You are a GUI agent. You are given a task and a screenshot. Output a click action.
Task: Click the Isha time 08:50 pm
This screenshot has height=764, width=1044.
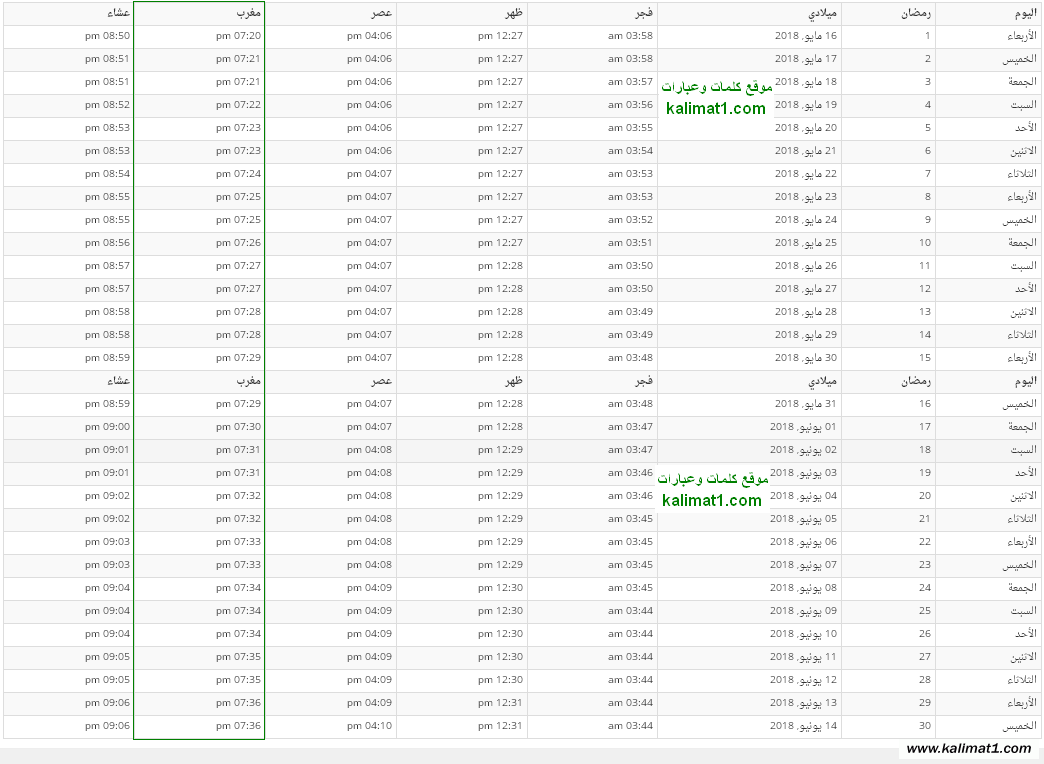click(x=108, y=36)
